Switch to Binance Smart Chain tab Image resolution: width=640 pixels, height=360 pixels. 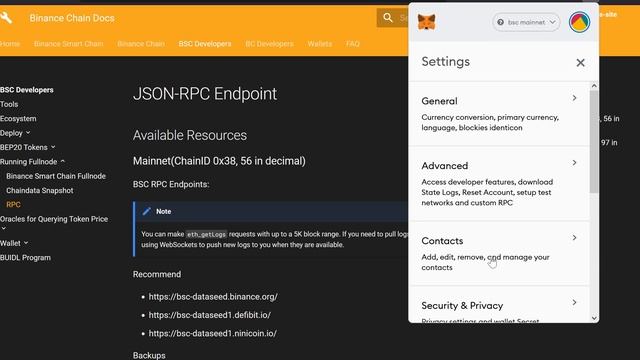[x=69, y=44]
